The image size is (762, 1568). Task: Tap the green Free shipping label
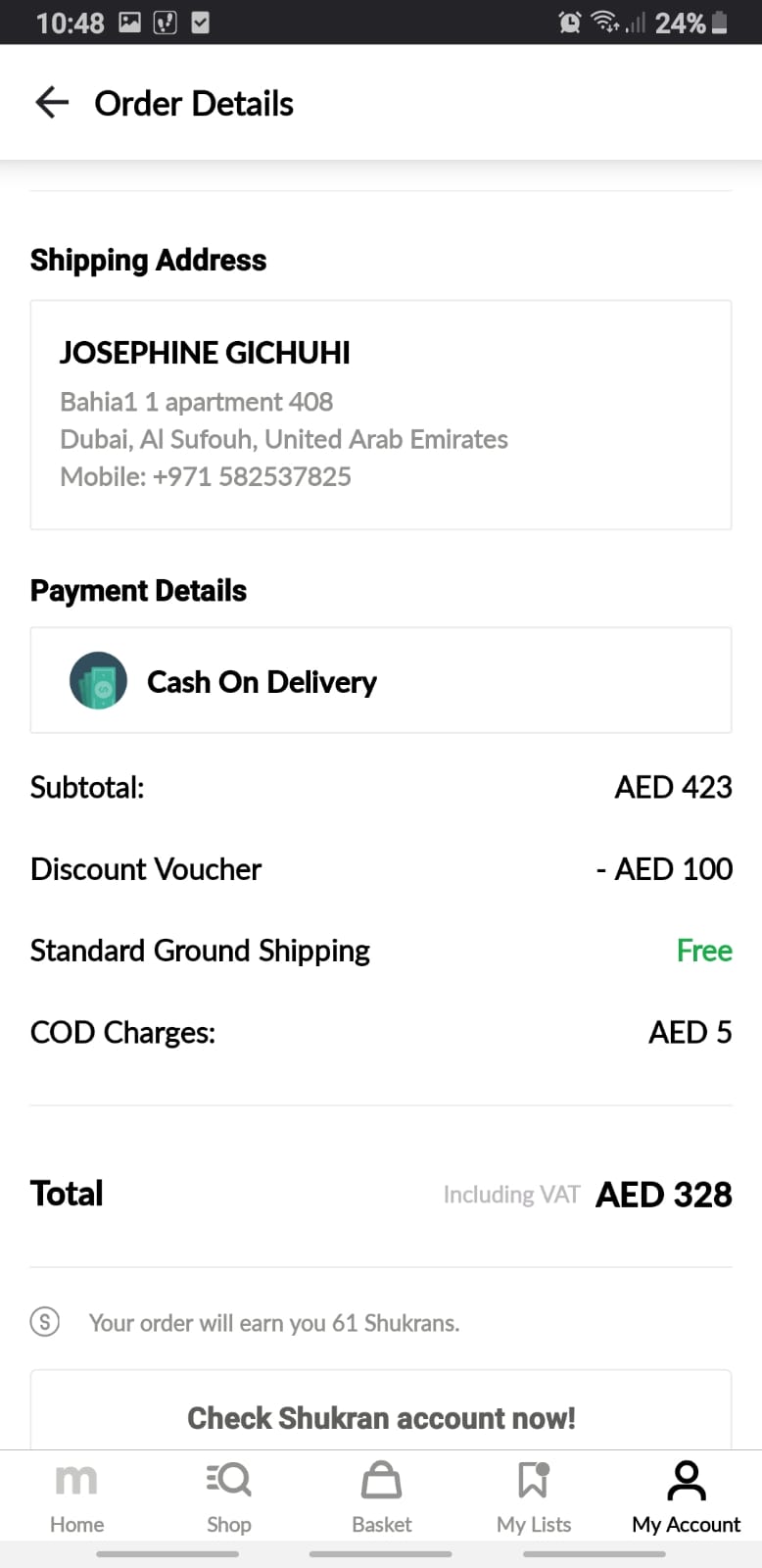click(x=704, y=950)
